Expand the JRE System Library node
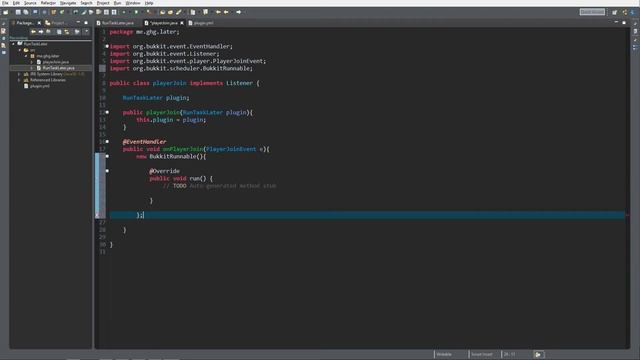The height and width of the screenshot is (360, 640). tap(19, 74)
